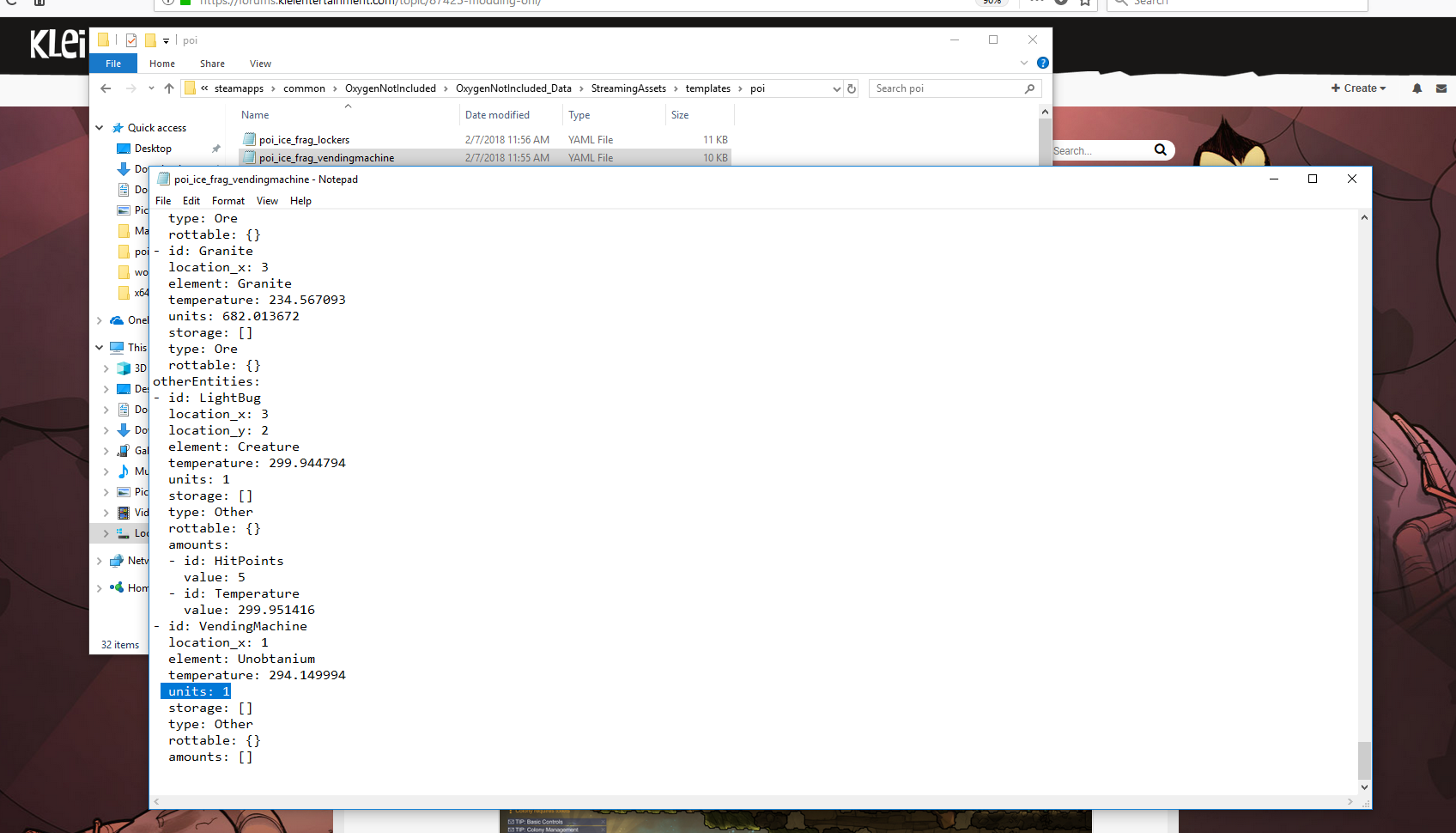
Task: Open the Notepad Format menu
Action: (228, 201)
